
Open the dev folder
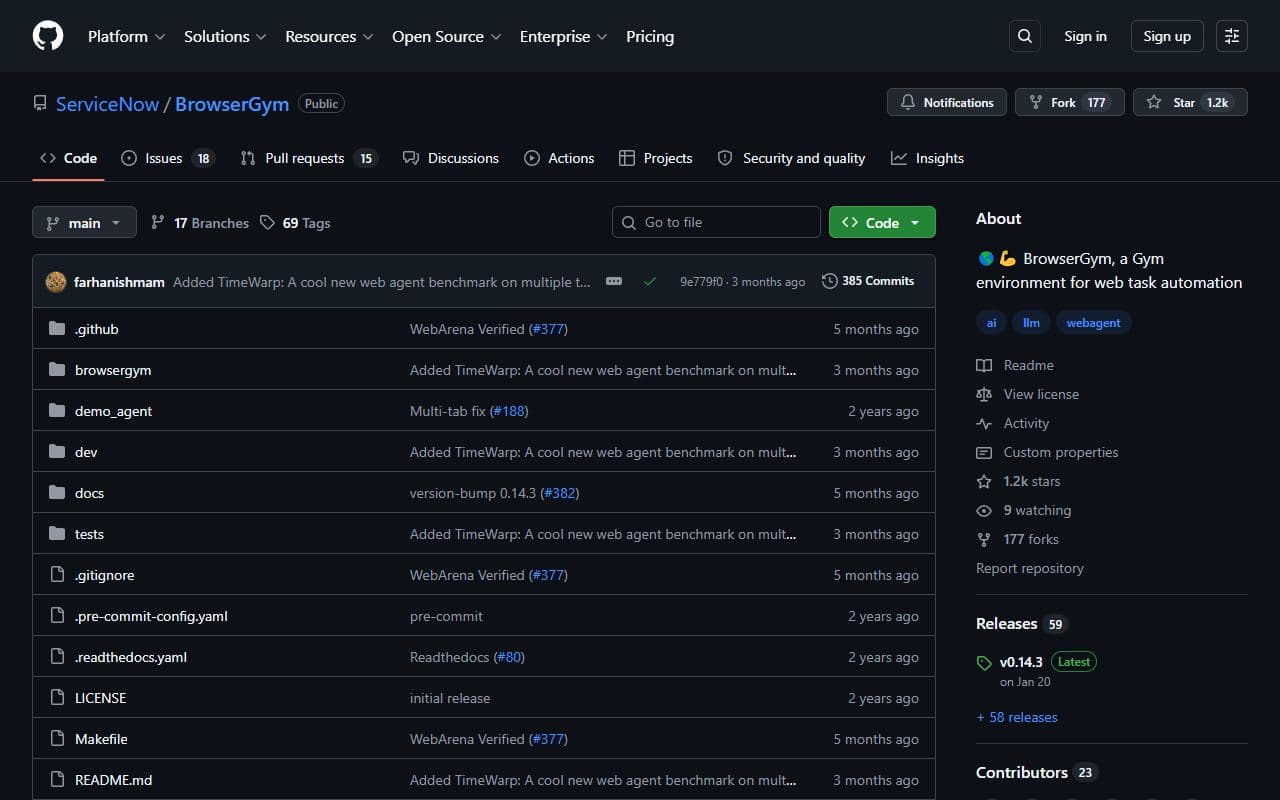86,452
